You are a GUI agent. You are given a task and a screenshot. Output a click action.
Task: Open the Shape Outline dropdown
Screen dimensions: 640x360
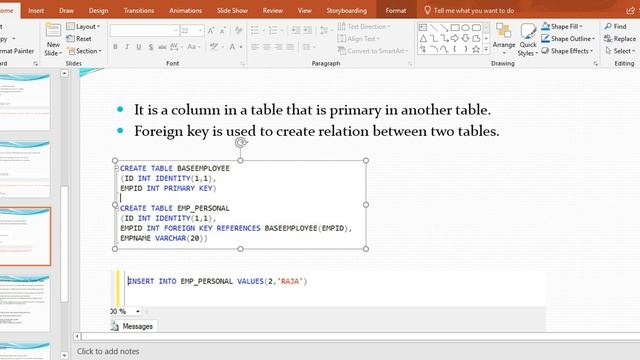tap(568, 39)
